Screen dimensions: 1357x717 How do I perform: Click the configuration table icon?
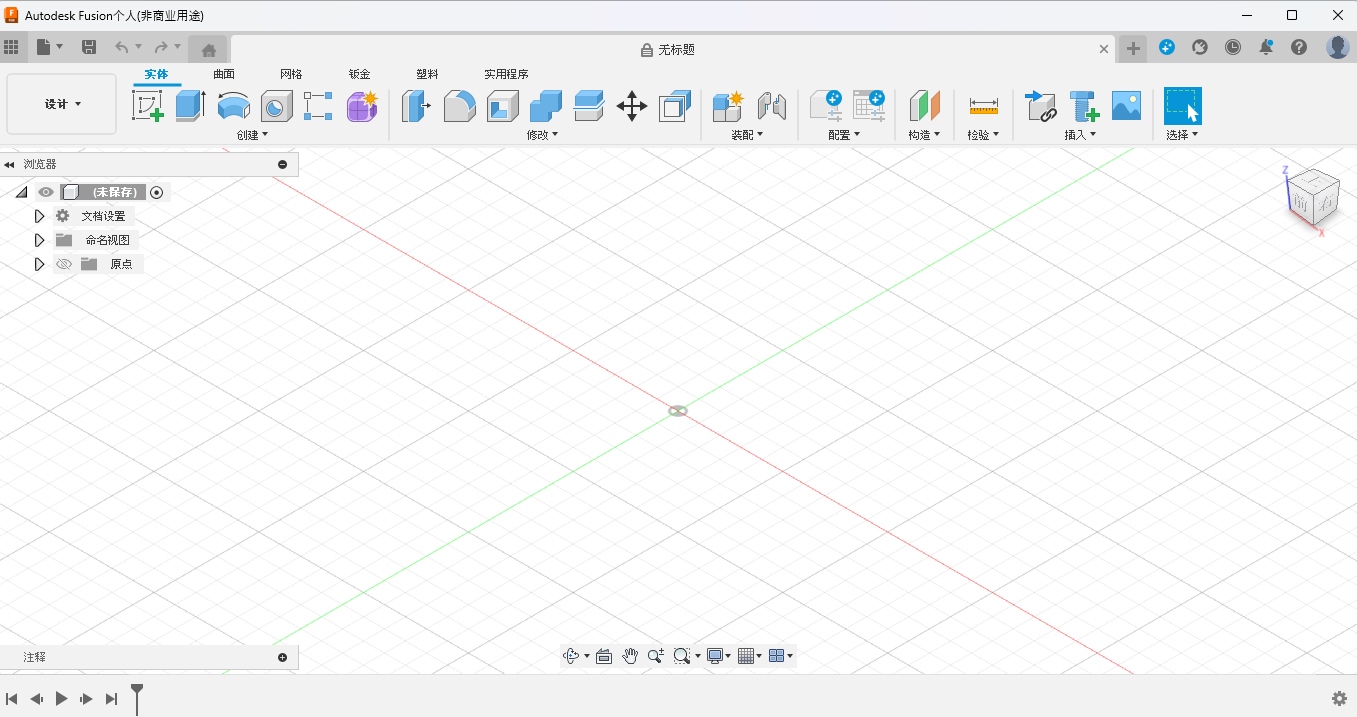pyautogui.click(x=869, y=106)
